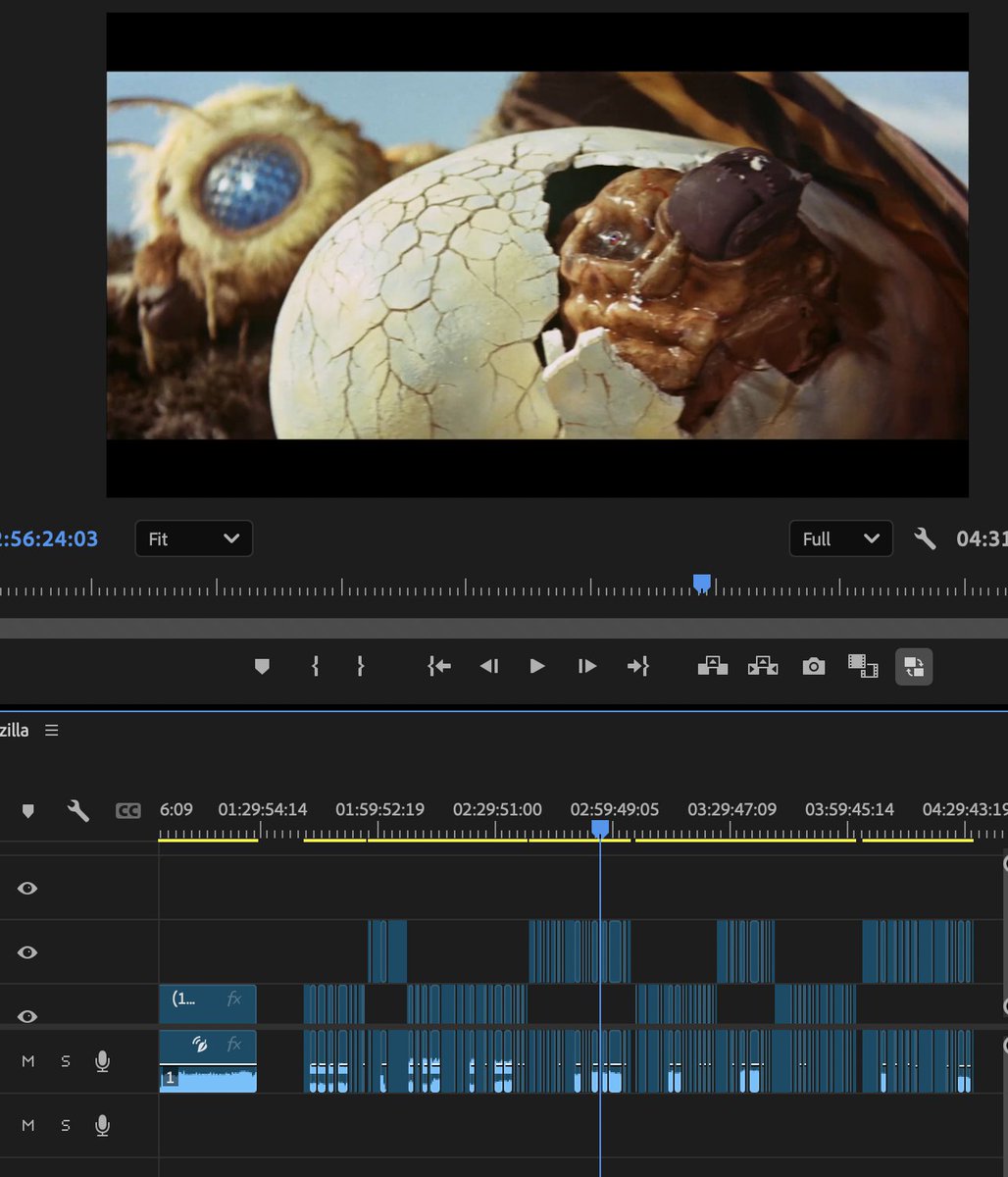Screen dimensions: 1008x1177
Task: Click time ruler at 03:29:47:09
Action: click(731, 810)
